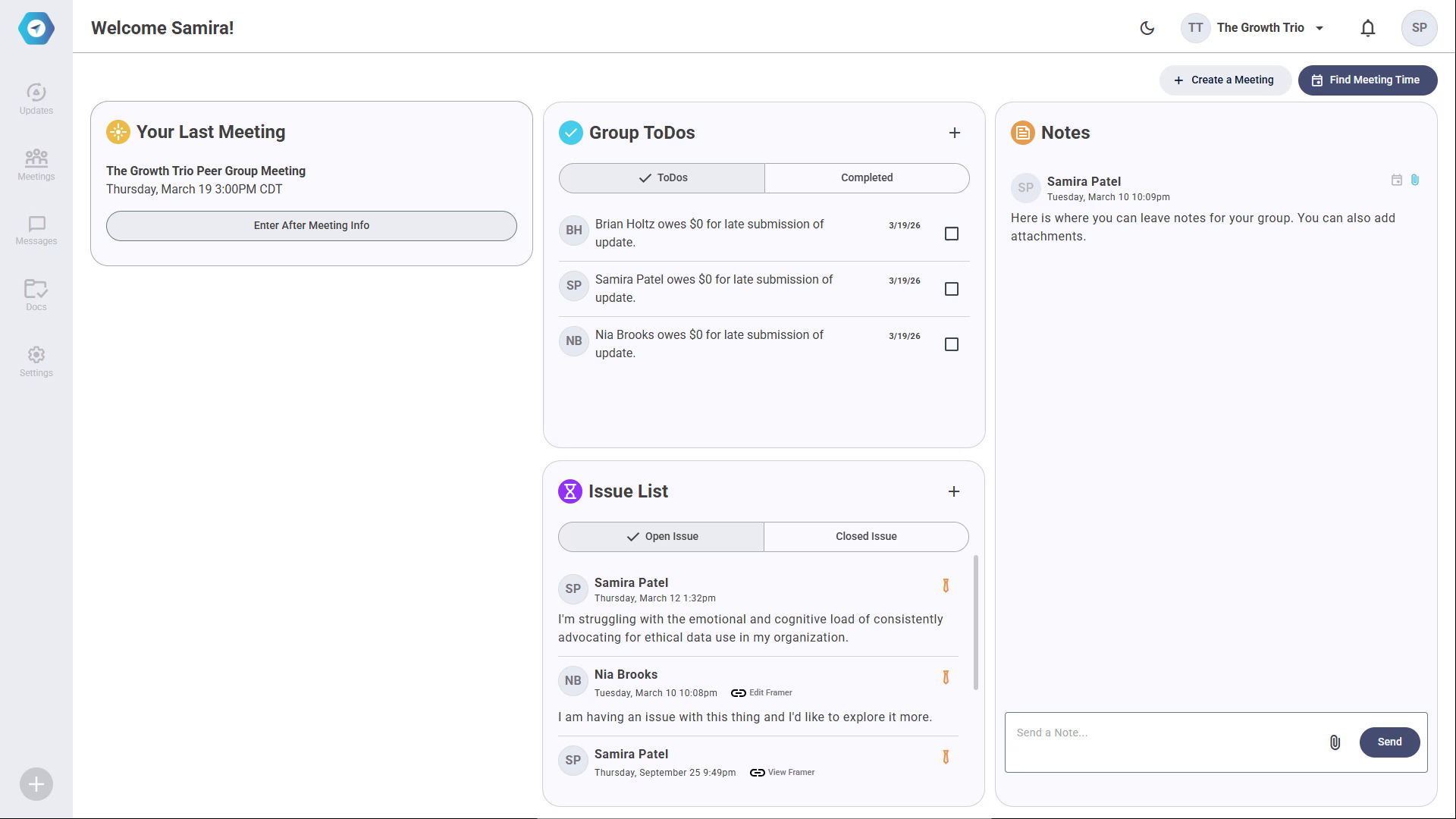Go to Meetings sidebar icon

click(36, 165)
